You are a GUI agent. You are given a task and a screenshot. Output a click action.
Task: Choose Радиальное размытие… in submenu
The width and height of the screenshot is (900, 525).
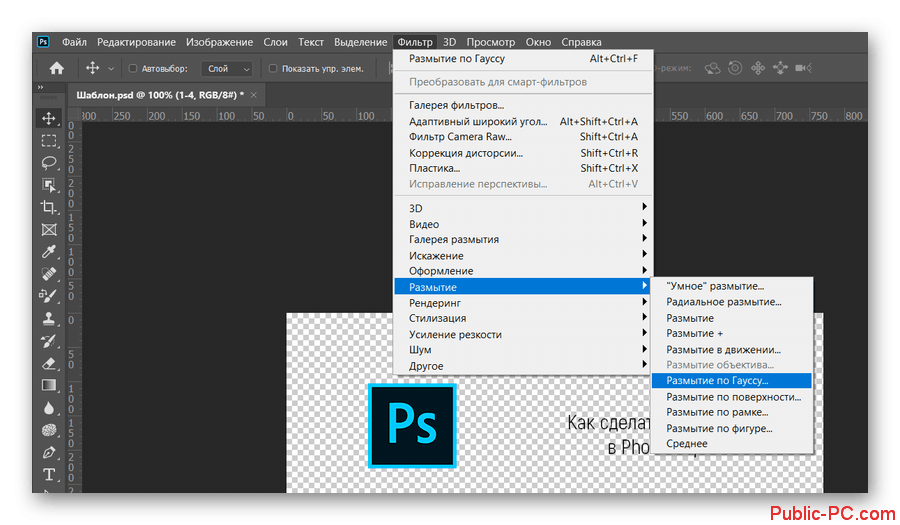click(731, 302)
